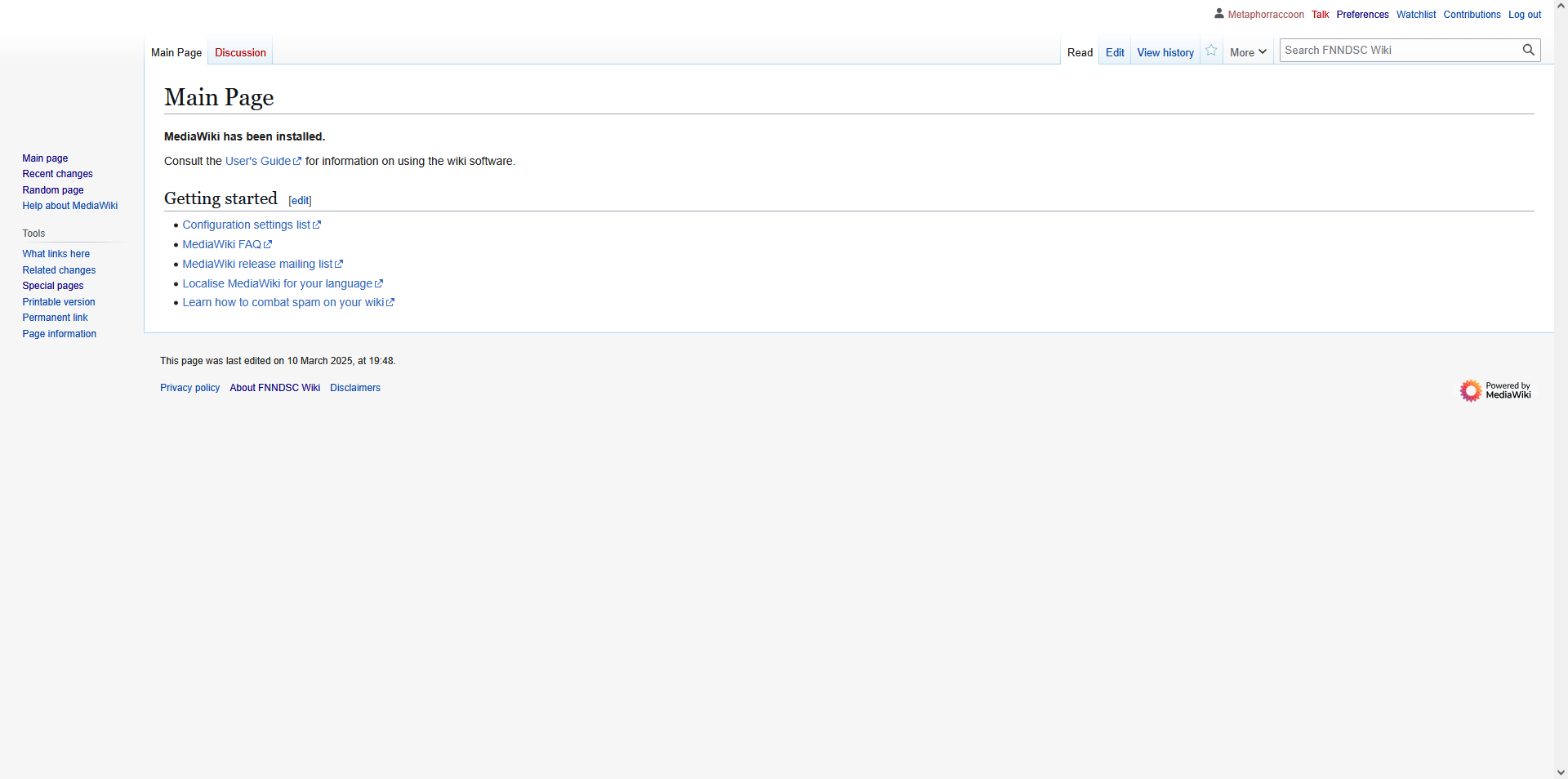Screen dimensions: 1568x779
Task: Open Localise MediaWiki for your language
Action: pyautogui.click(x=283, y=283)
